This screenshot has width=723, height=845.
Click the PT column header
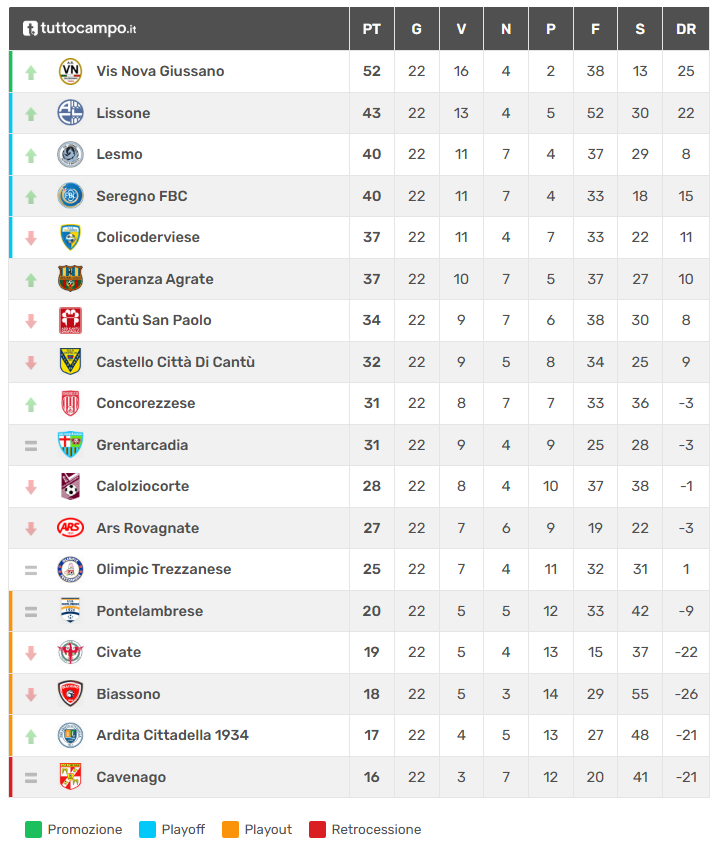(371, 29)
